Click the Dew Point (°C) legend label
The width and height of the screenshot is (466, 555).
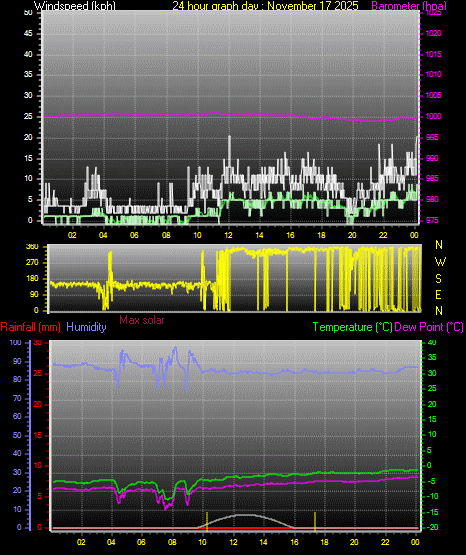(429, 327)
